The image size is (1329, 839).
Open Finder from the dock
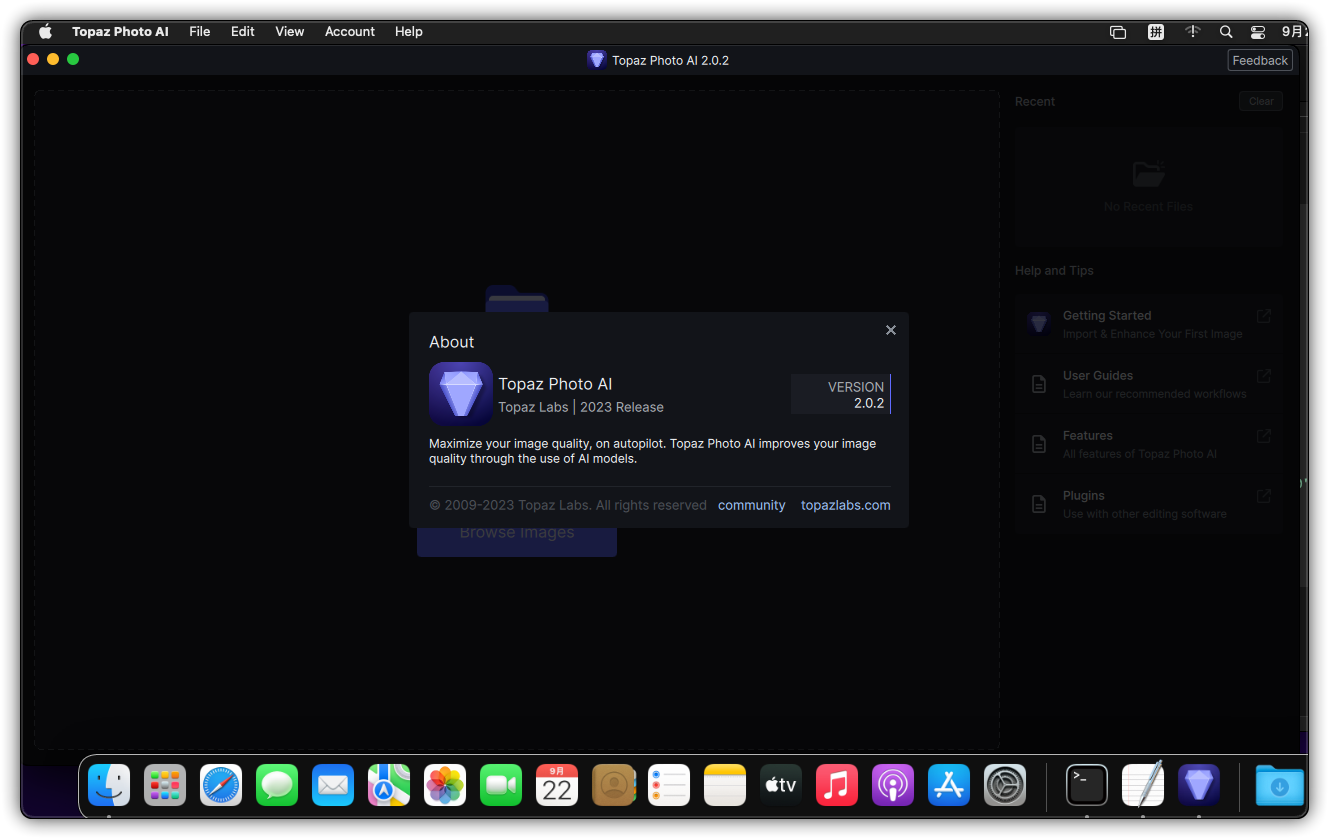pos(109,785)
